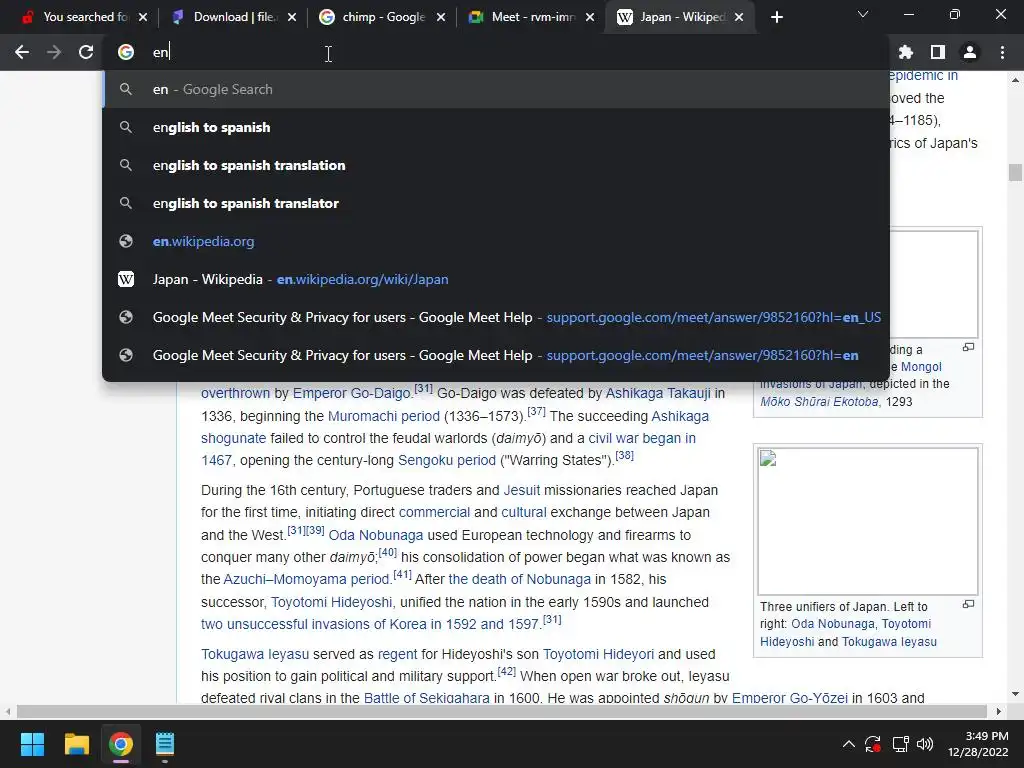Open the 'the death of Nobunaga' link
Screen dimensions: 1024x768
click(x=519, y=579)
